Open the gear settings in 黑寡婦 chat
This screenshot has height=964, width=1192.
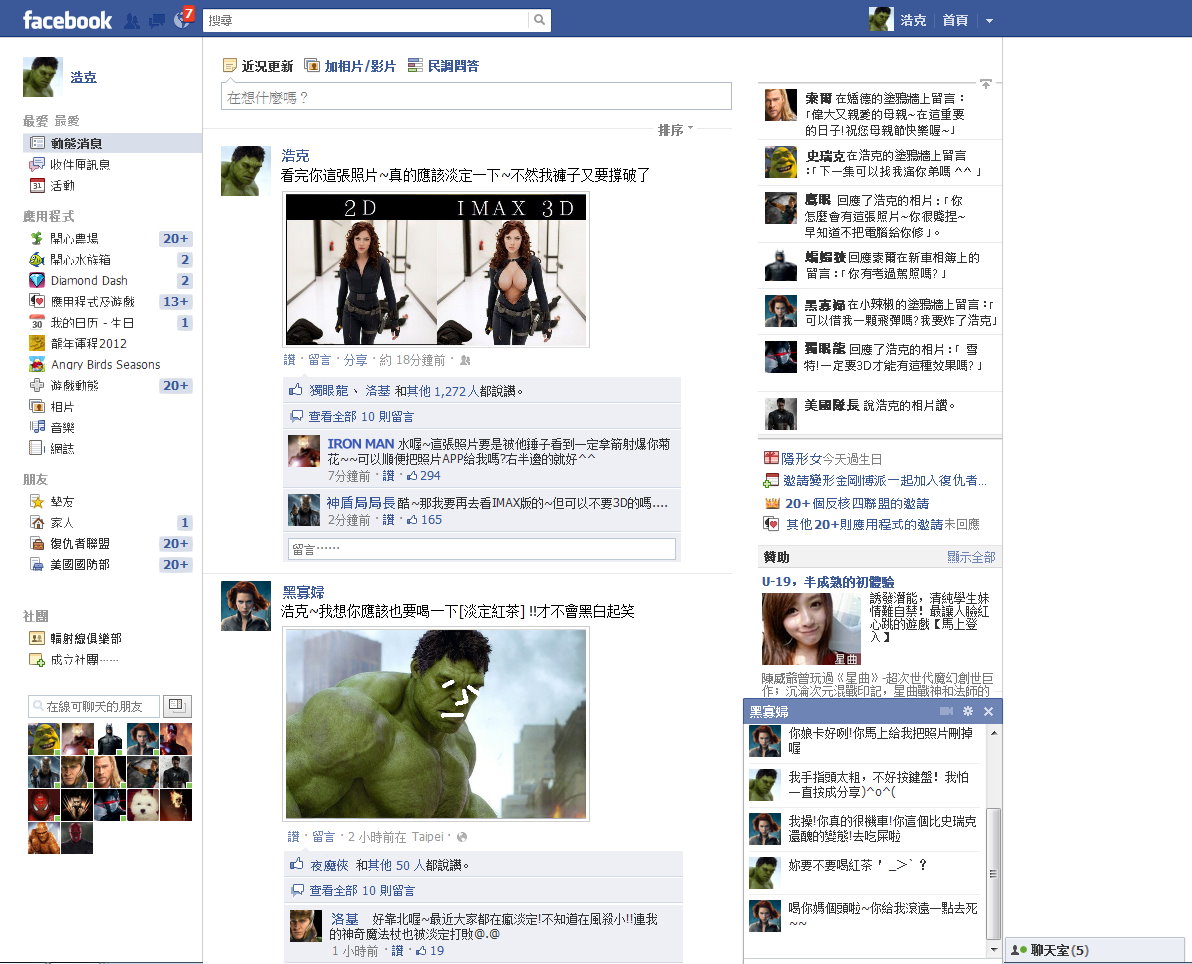[968, 712]
